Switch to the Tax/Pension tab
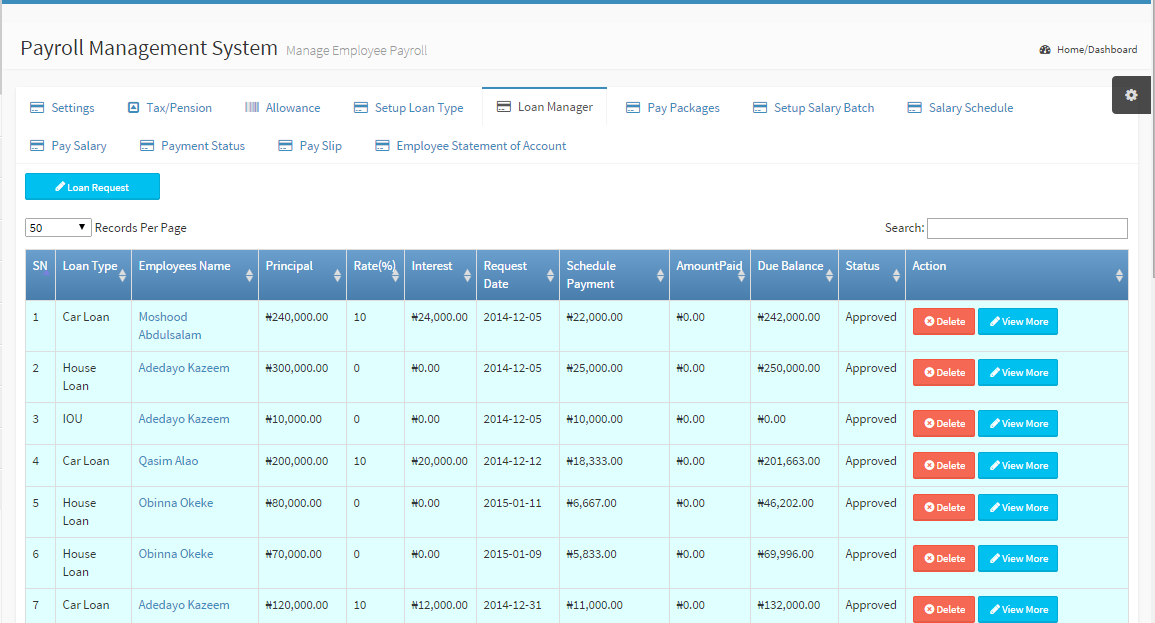 click(x=170, y=108)
